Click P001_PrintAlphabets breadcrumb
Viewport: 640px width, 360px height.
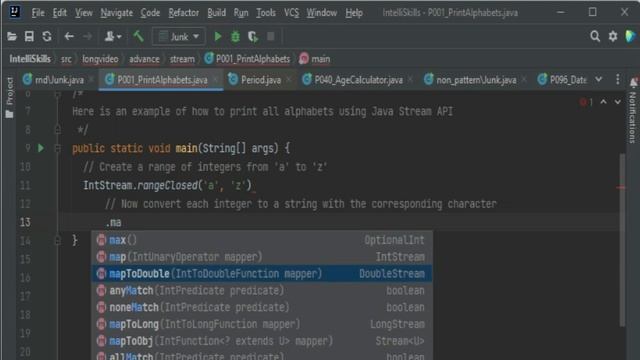pos(247,59)
